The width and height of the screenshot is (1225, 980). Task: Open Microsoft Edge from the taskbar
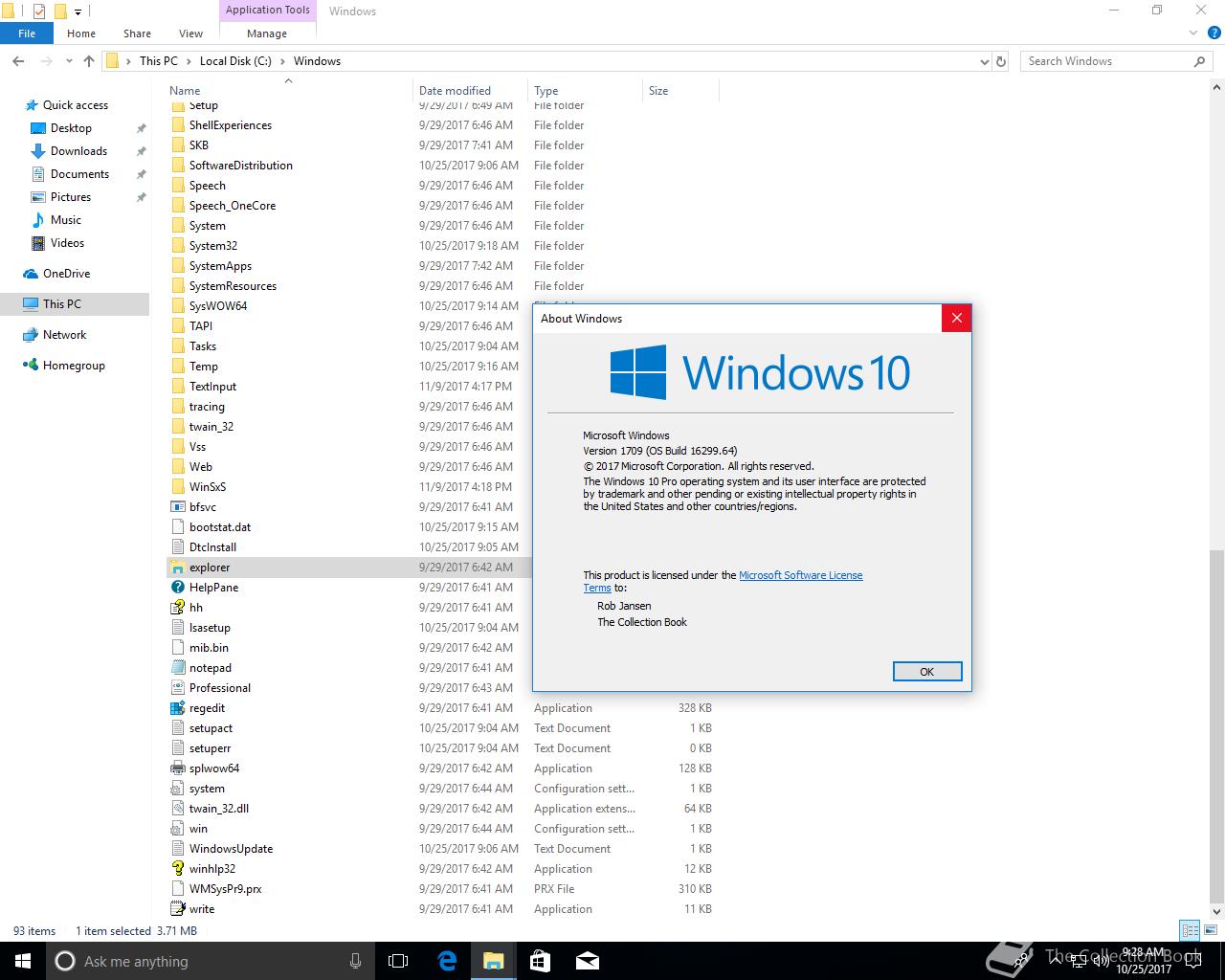(x=447, y=961)
